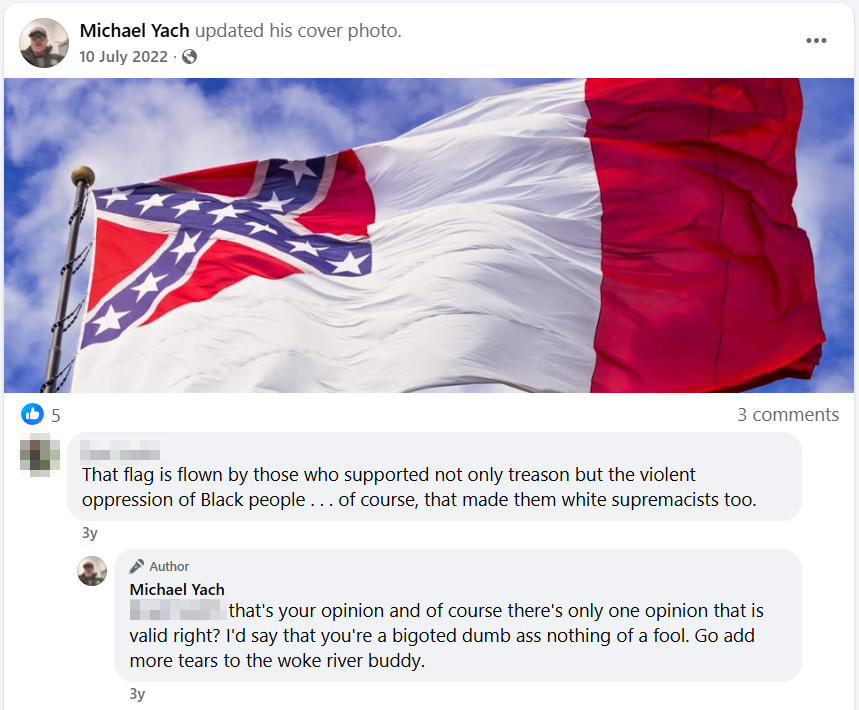Image resolution: width=859 pixels, height=710 pixels.
Task: Click the blue thumbs-up reaction icon
Action: click(32, 414)
